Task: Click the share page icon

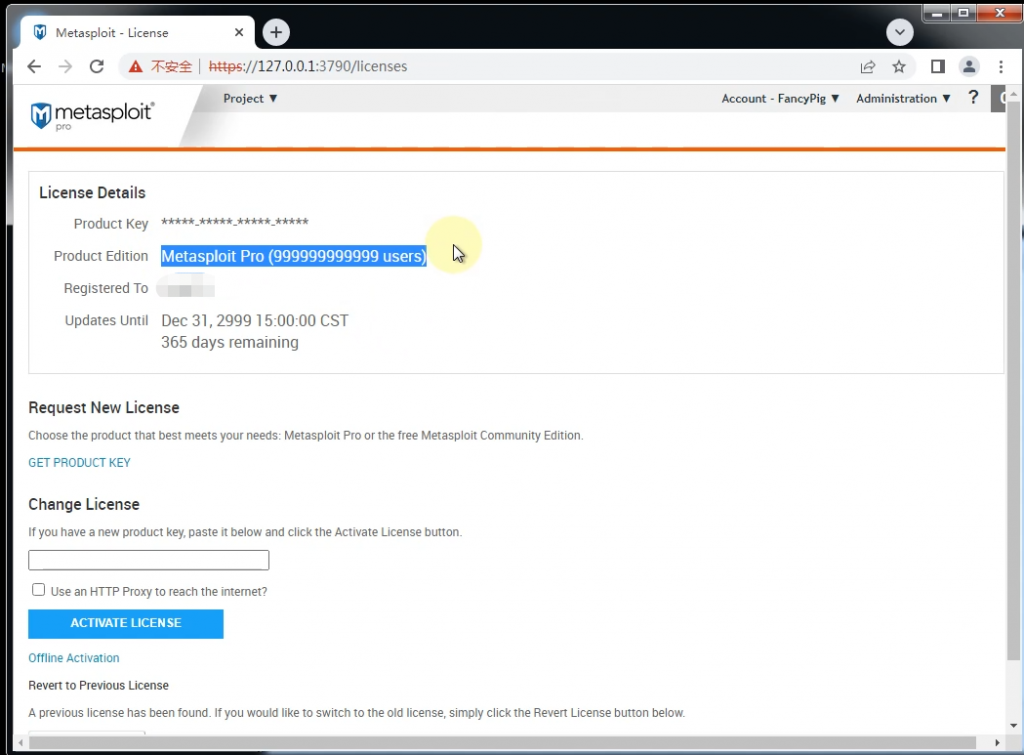Action: [x=867, y=67]
